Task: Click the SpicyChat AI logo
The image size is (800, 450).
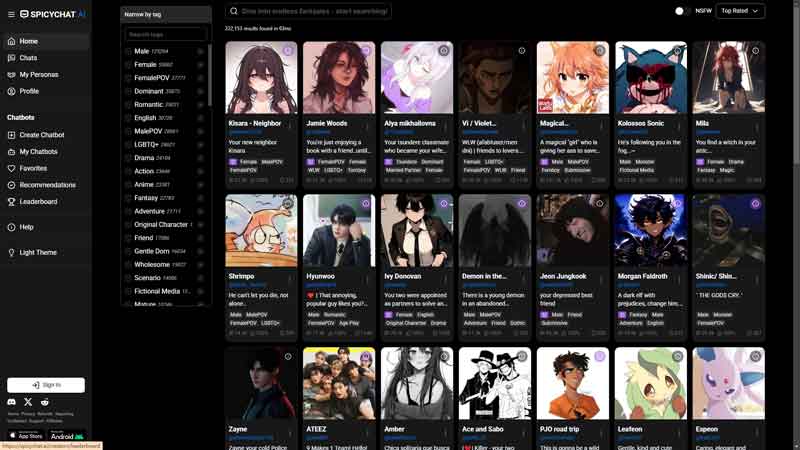Action: (x=53, y=14)
